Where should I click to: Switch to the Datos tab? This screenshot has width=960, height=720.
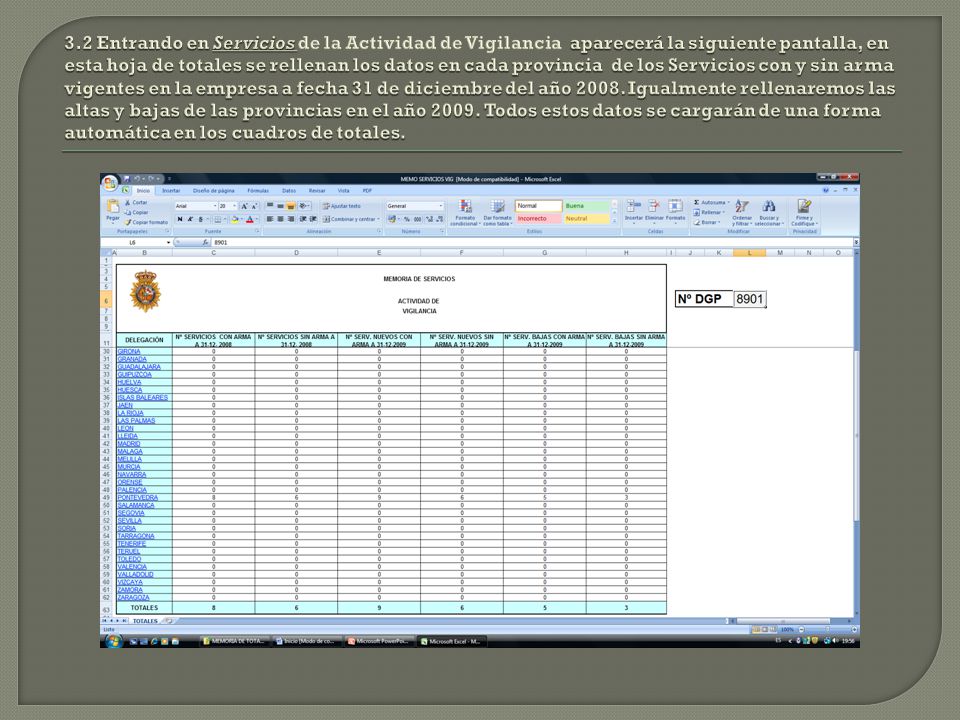pyautogui.click(x=289, y=191)
